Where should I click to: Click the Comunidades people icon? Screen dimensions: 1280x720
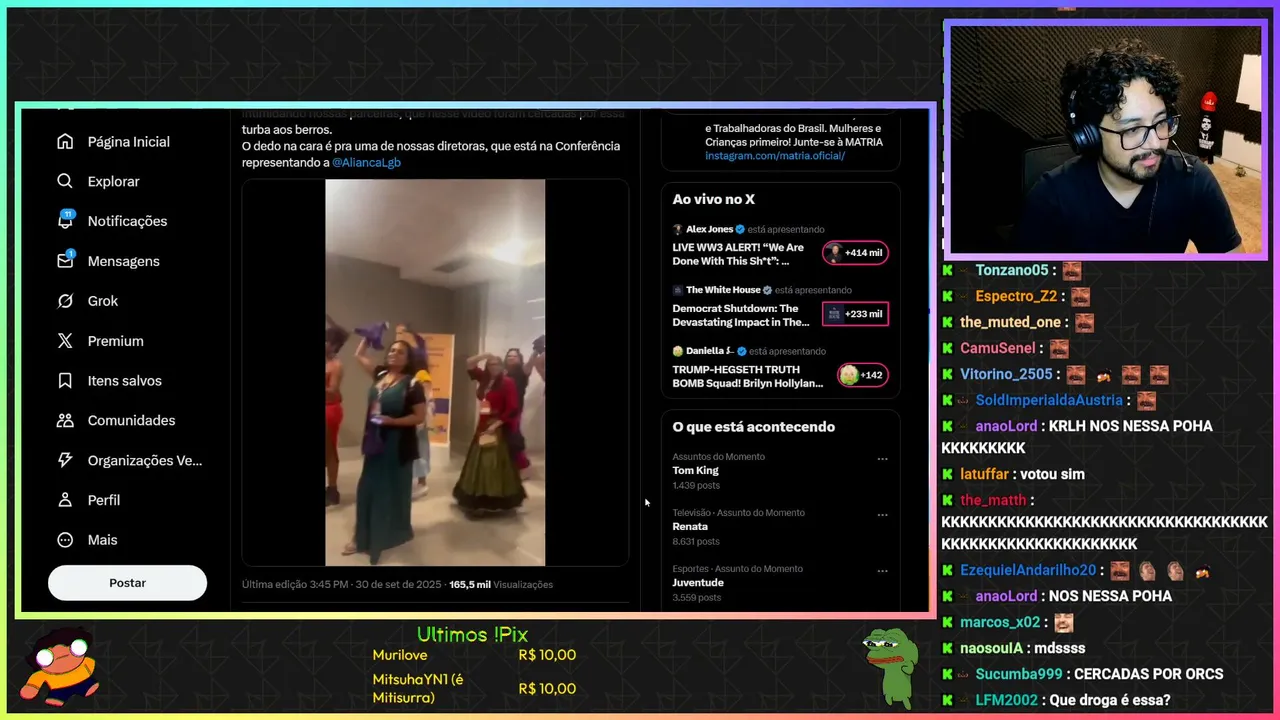pyautogui.click(x=65, y=420)
